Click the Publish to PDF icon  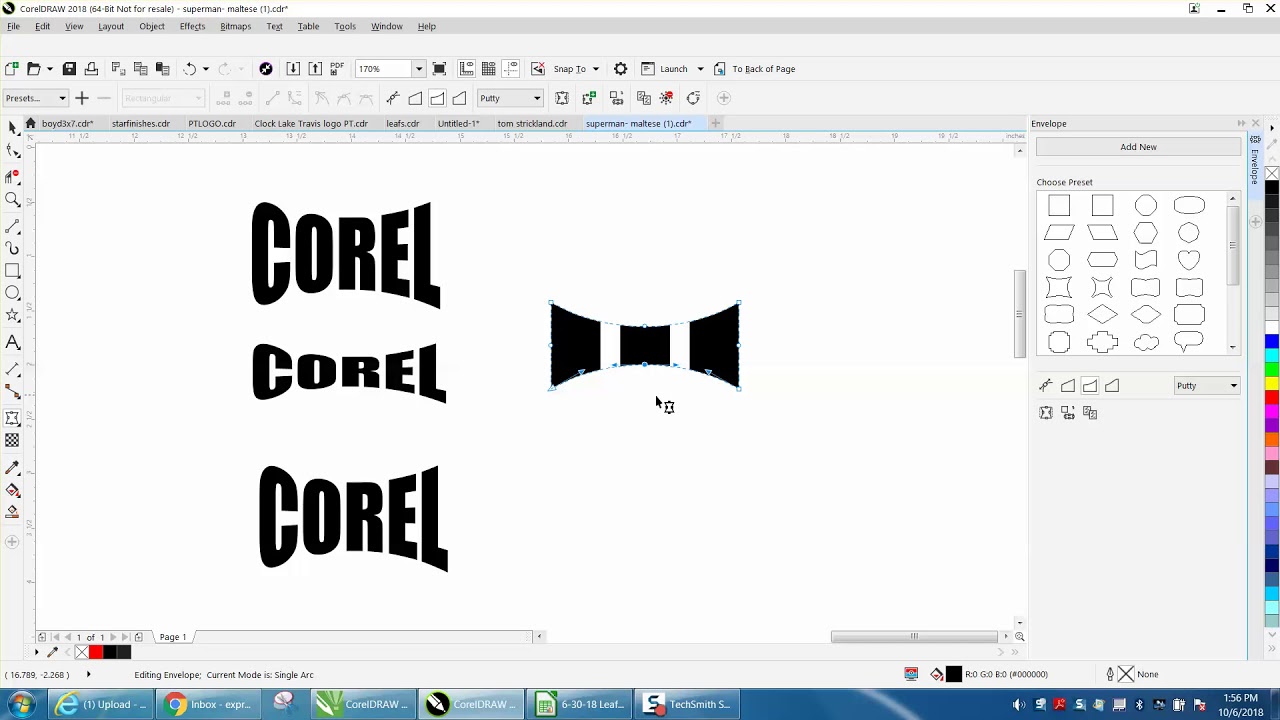[337, 69]
